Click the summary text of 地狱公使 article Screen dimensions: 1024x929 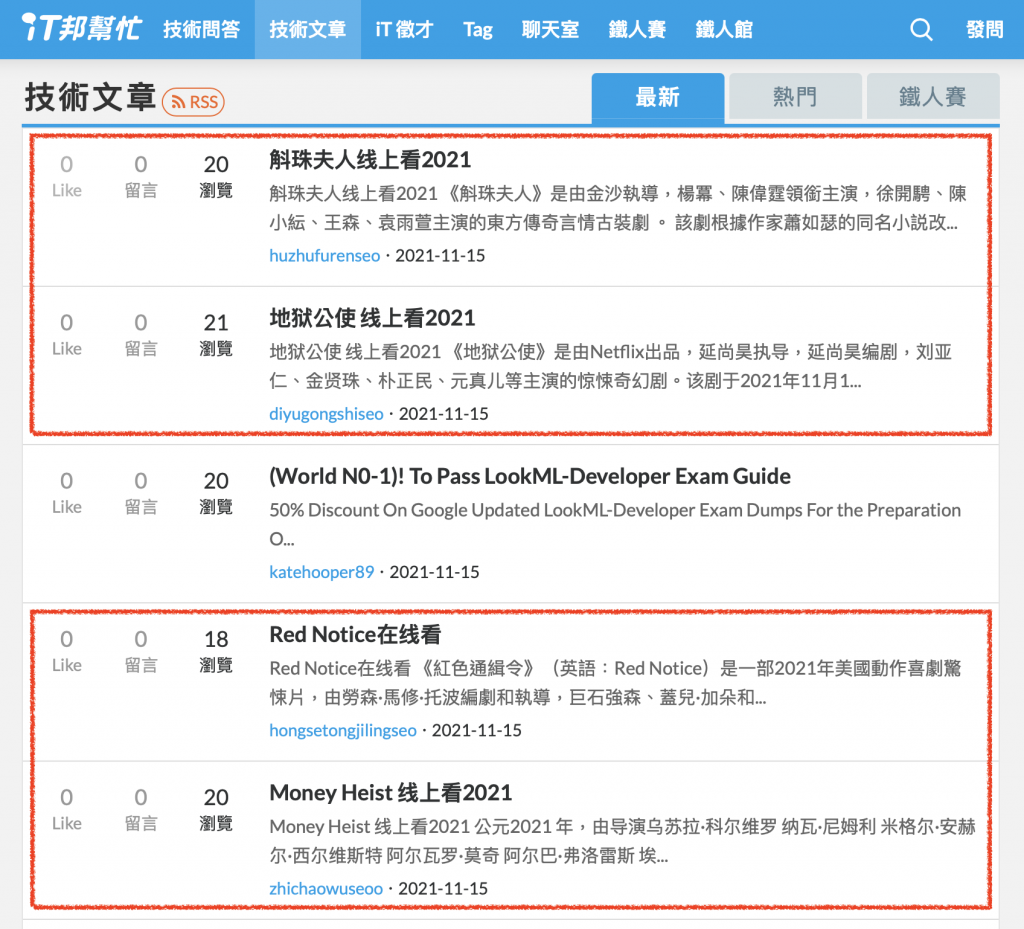pyautogui.click(x=610, y=366)
